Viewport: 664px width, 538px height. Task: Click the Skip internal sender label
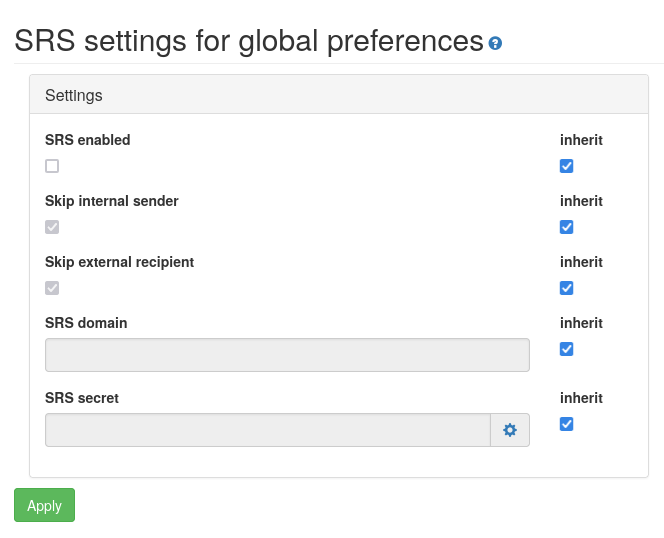112,201
